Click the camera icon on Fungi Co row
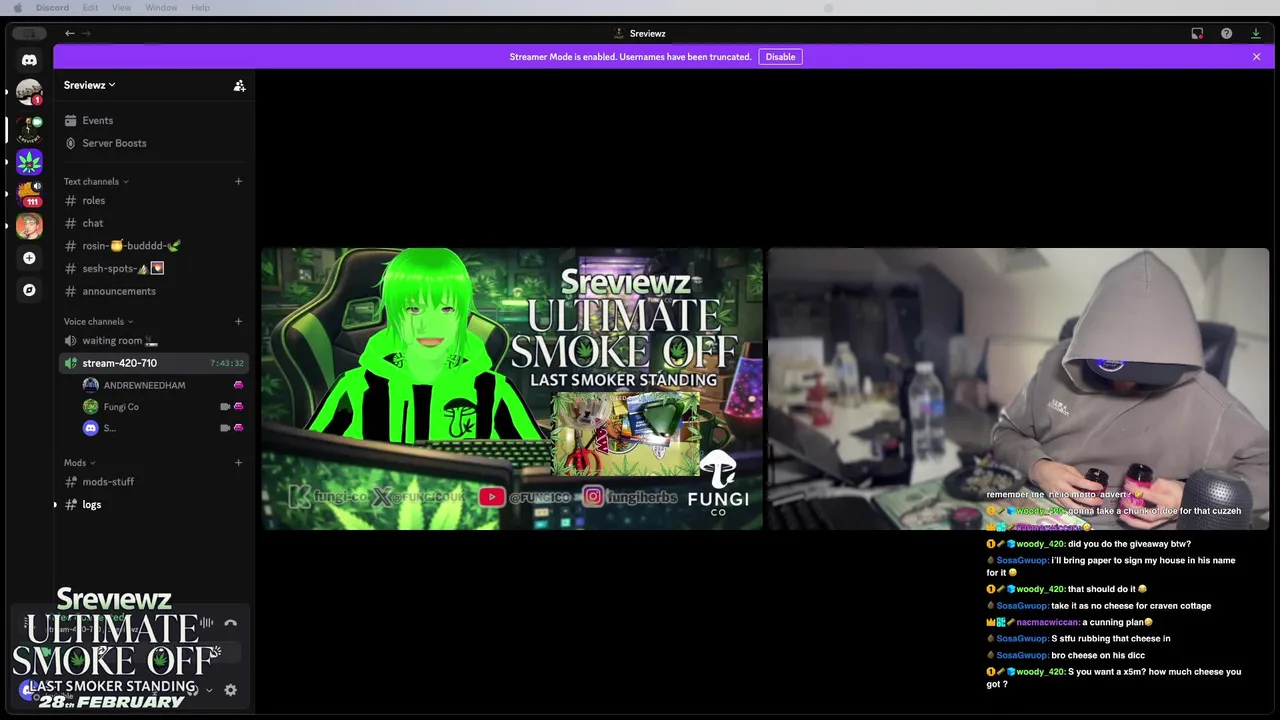The width and height of the screenshot is (1280, 720). pyautogui.click(x=225, y=407)
